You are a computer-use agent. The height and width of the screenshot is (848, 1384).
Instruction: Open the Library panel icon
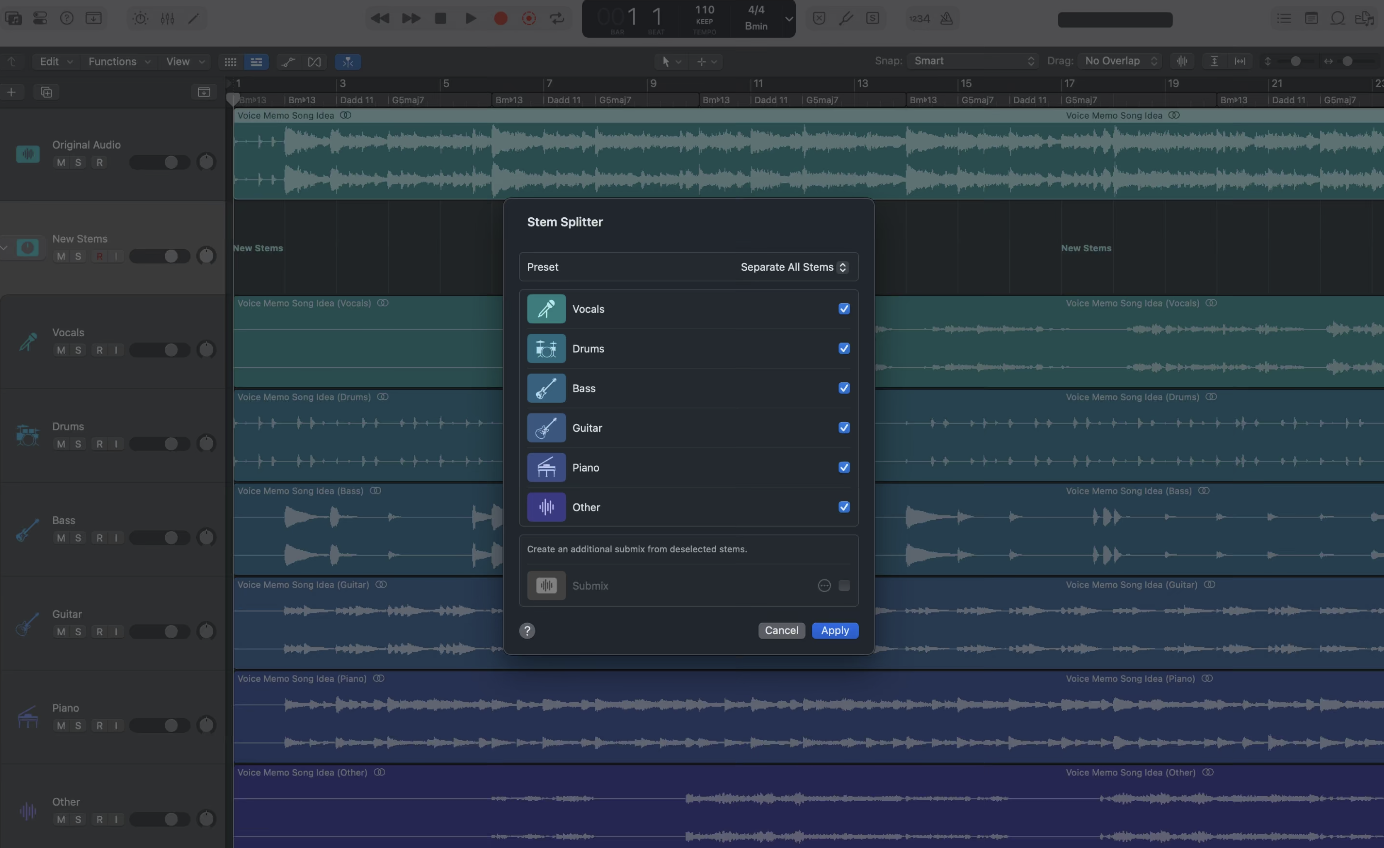(14, 18)
